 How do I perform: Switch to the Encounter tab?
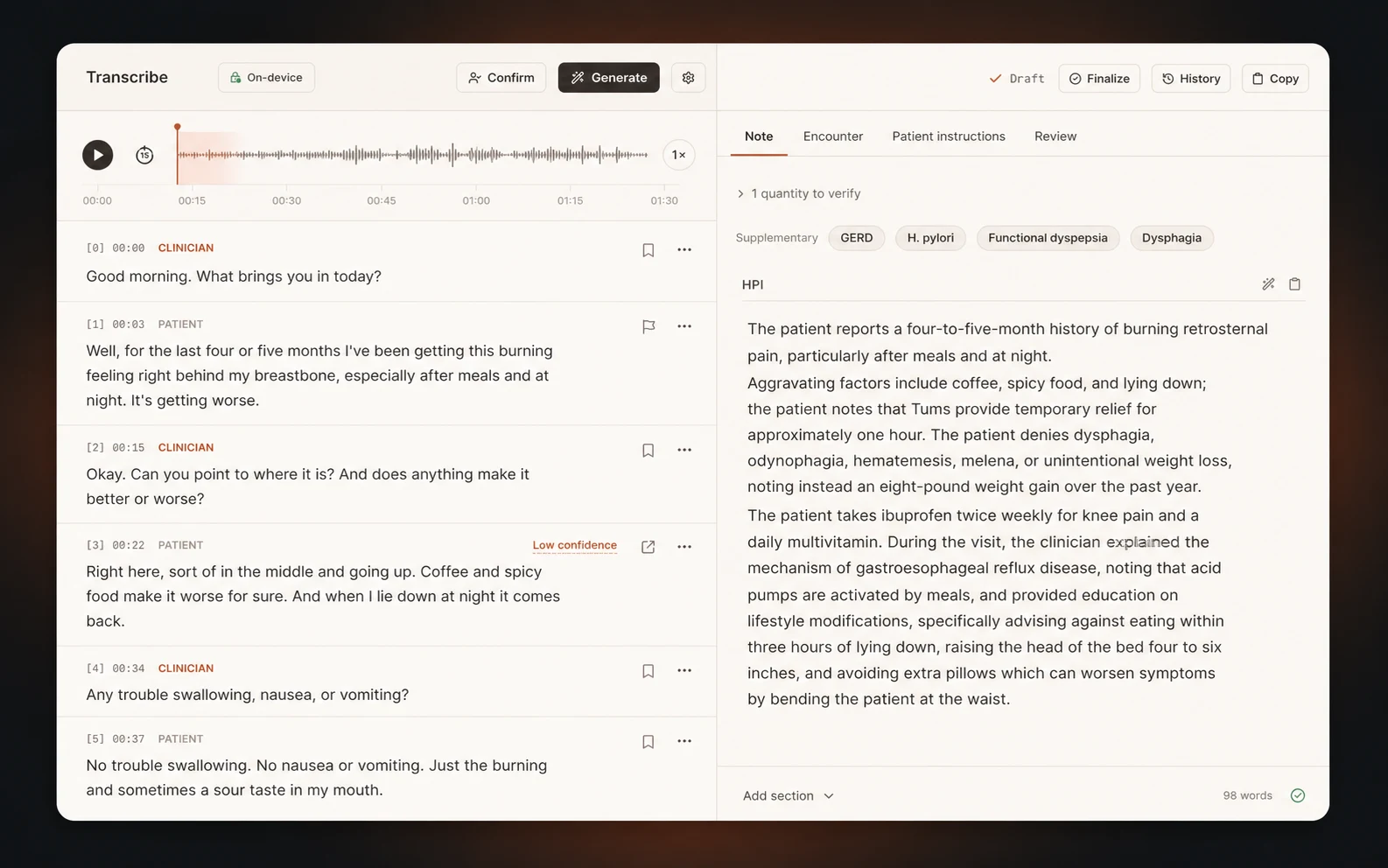[833, 136]
